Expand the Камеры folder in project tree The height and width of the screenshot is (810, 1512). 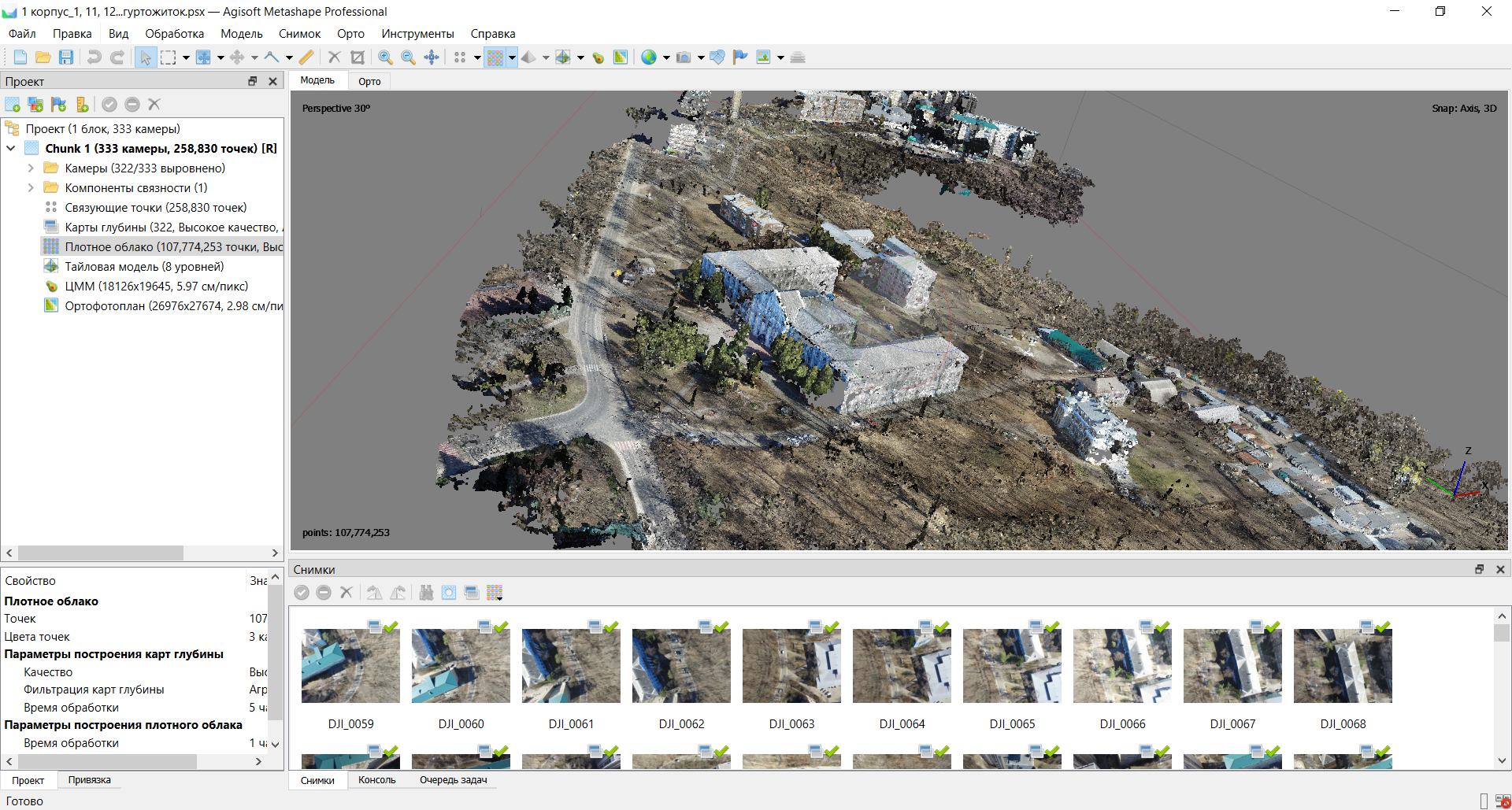click(31, 168)
